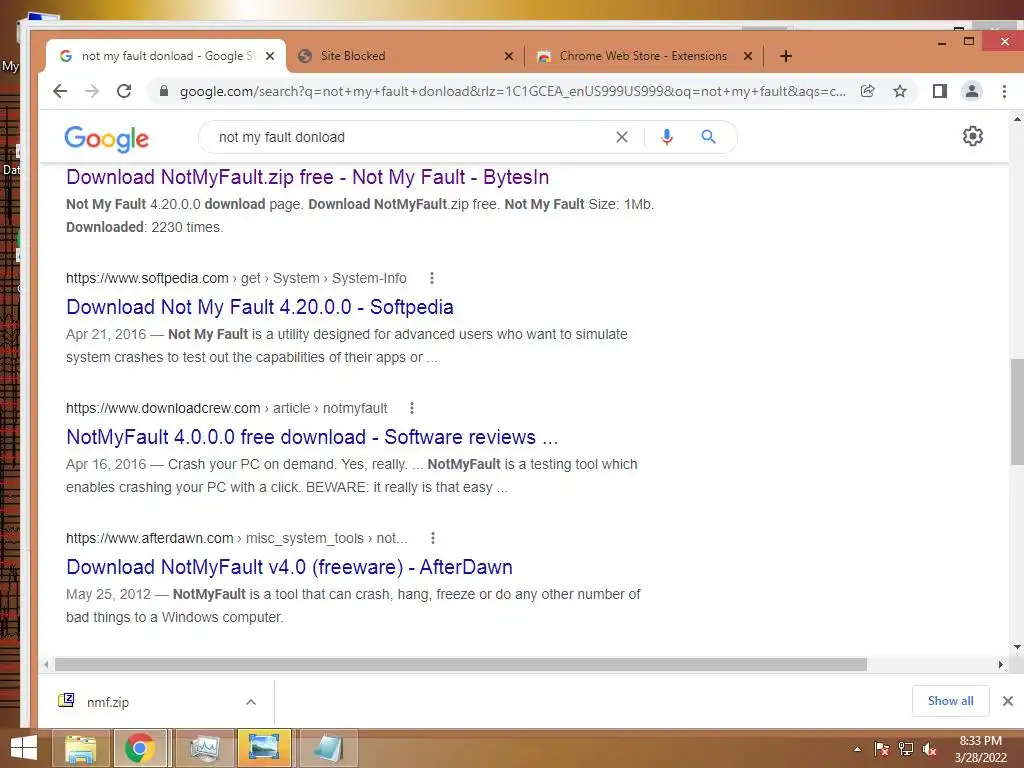The width and height of the screenshot is (1024, 768).
Task: Open AfterDawn NotMyFault v4.0 result
Action: point(289,567)
